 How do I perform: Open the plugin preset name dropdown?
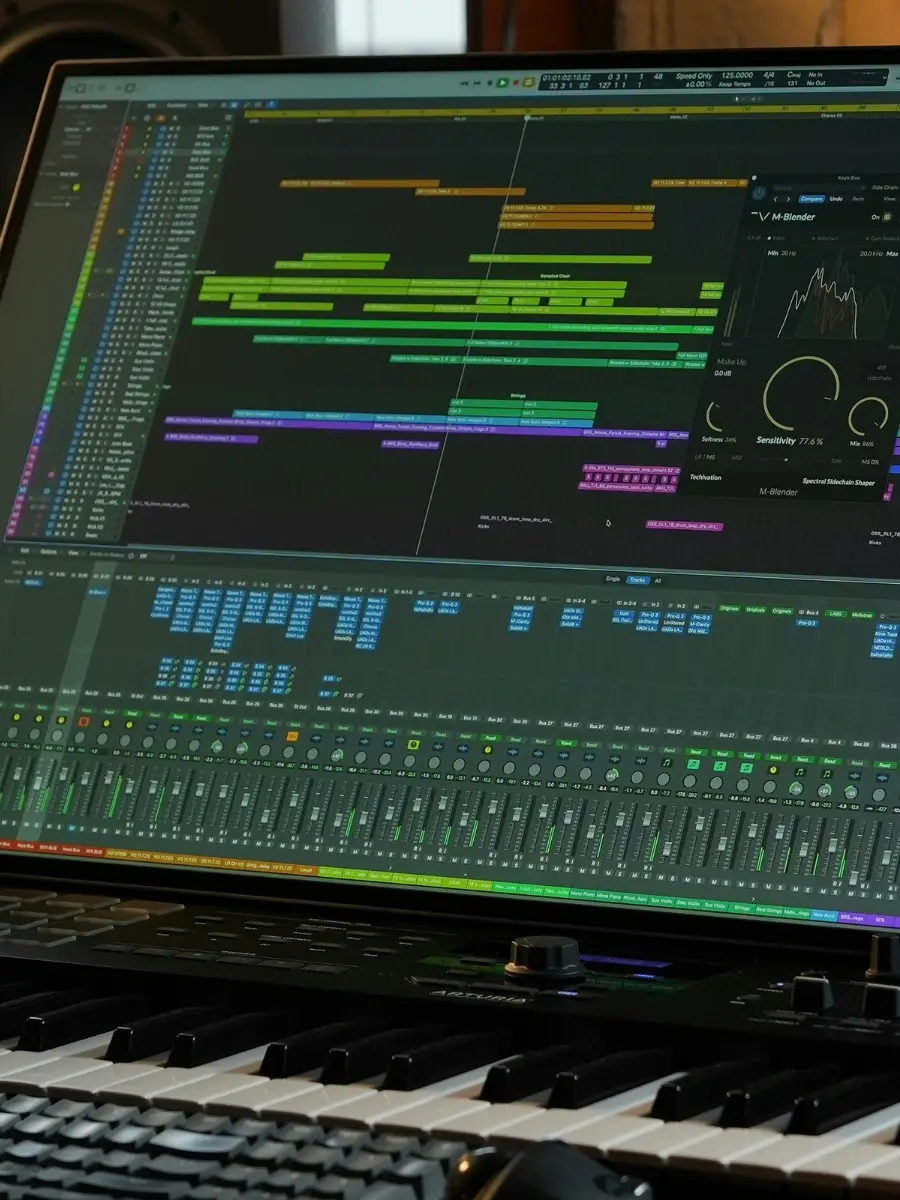pos(819,188)
